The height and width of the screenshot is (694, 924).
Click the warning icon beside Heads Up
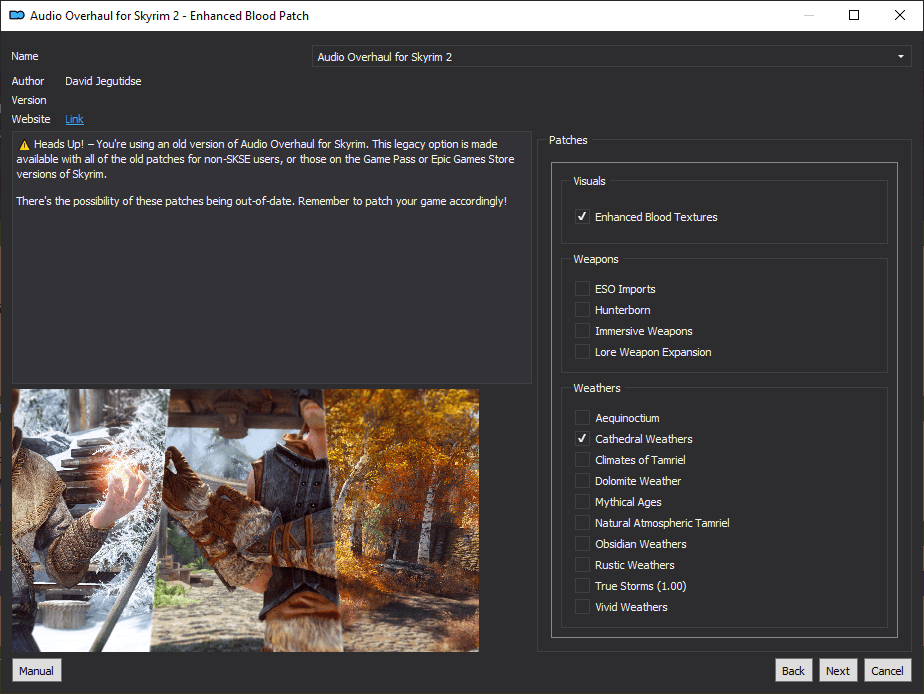coord(24,145)
